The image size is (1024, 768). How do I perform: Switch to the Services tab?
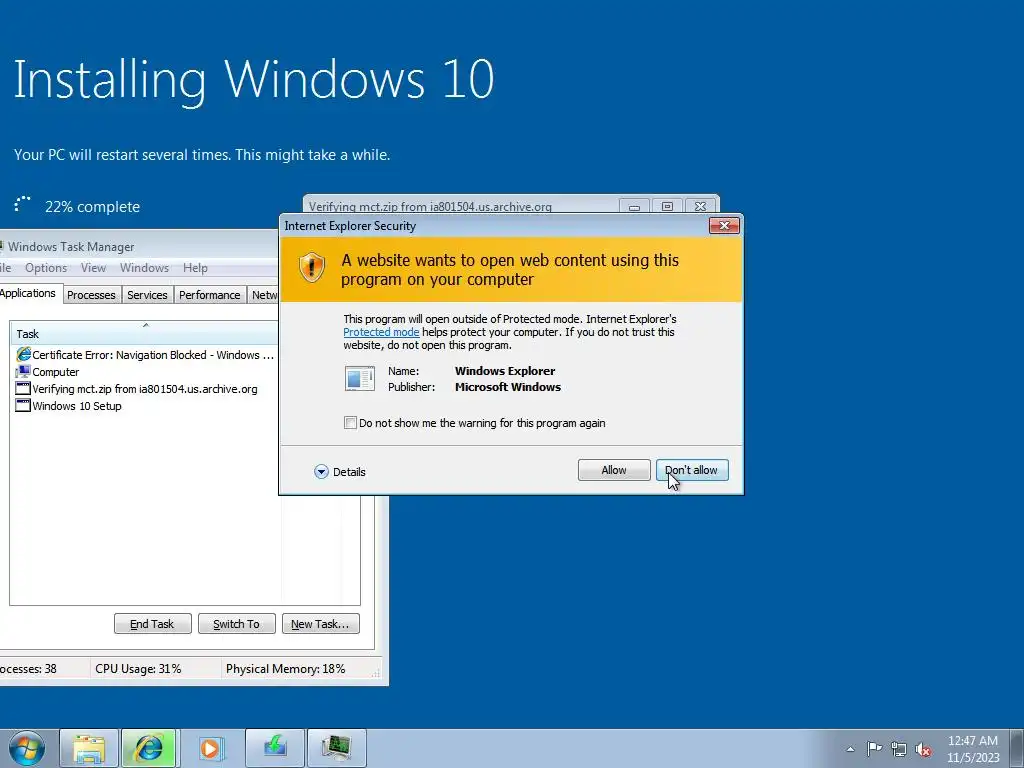pos(147,295)
